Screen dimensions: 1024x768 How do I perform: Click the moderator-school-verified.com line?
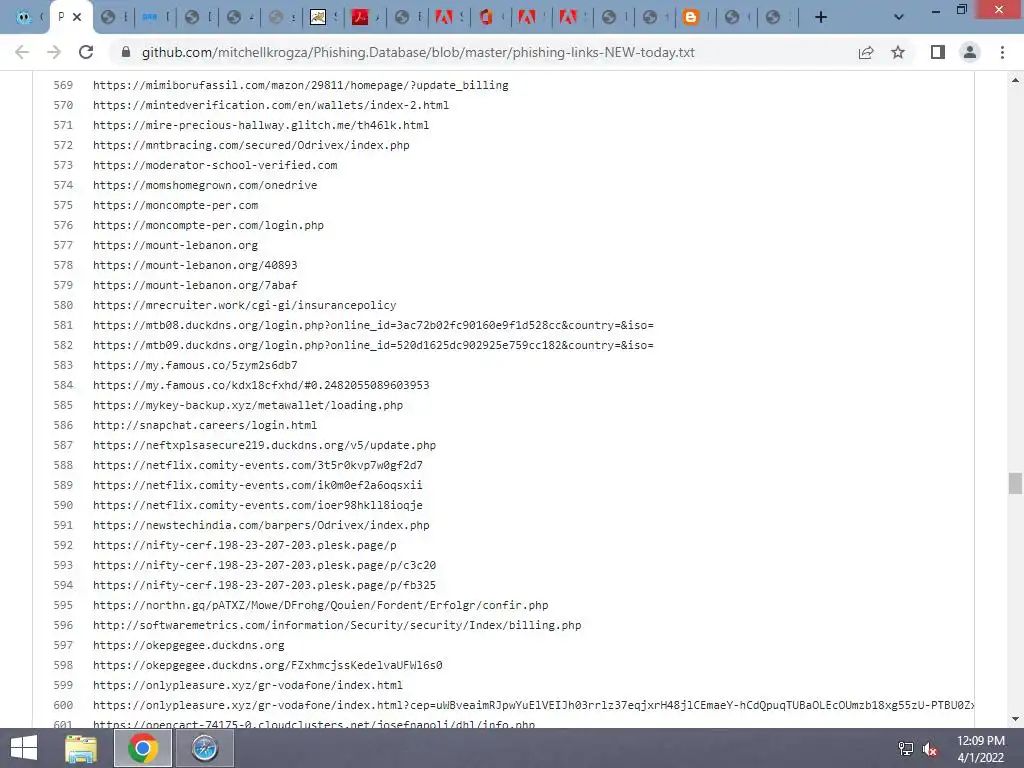click(x=215, y=165)
